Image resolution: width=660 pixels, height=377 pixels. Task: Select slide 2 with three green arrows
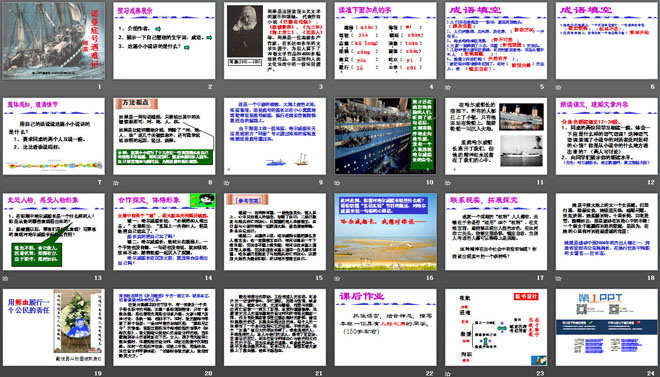(x=164, y=41)
